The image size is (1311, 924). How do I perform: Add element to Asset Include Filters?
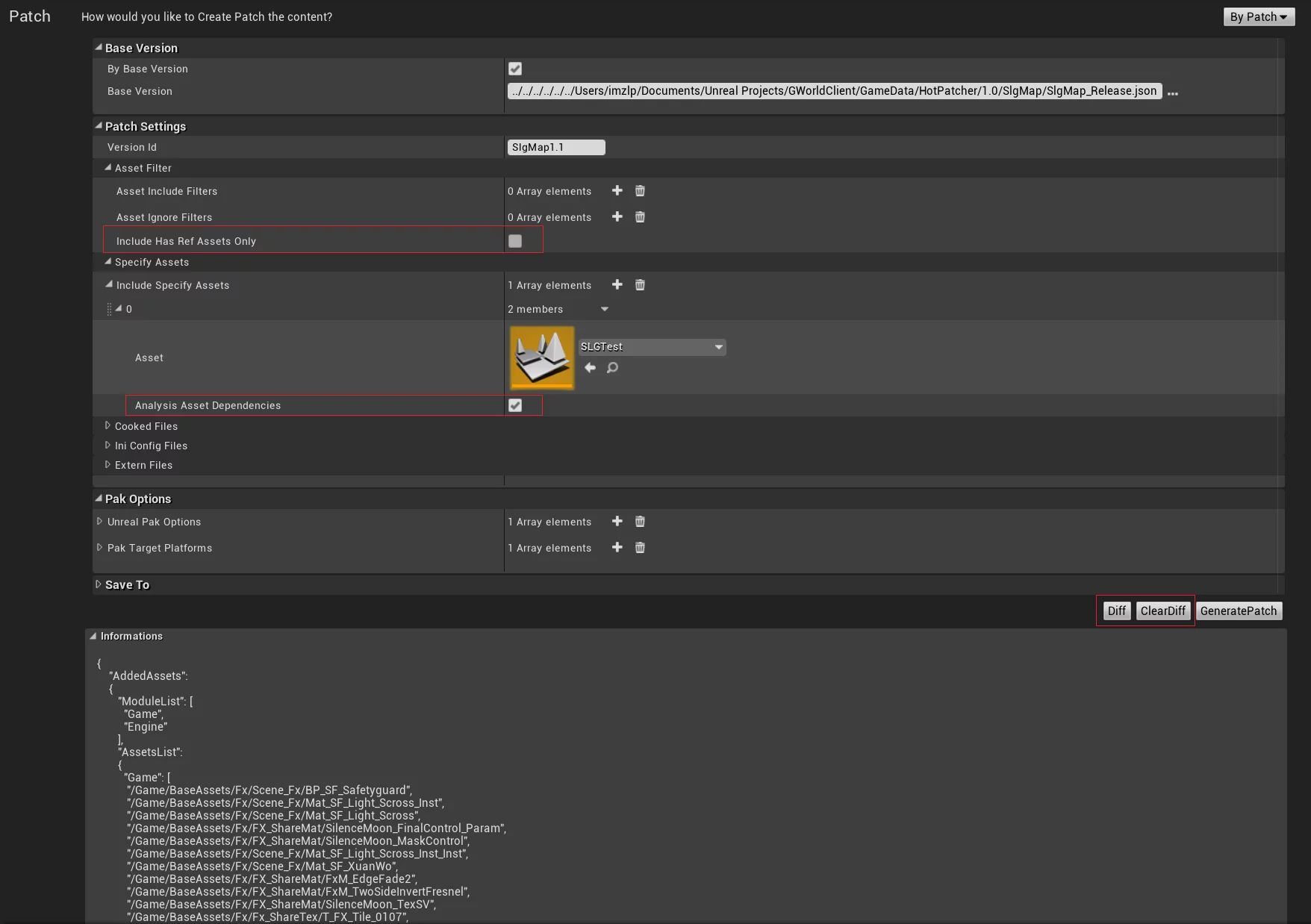[617, 191]
